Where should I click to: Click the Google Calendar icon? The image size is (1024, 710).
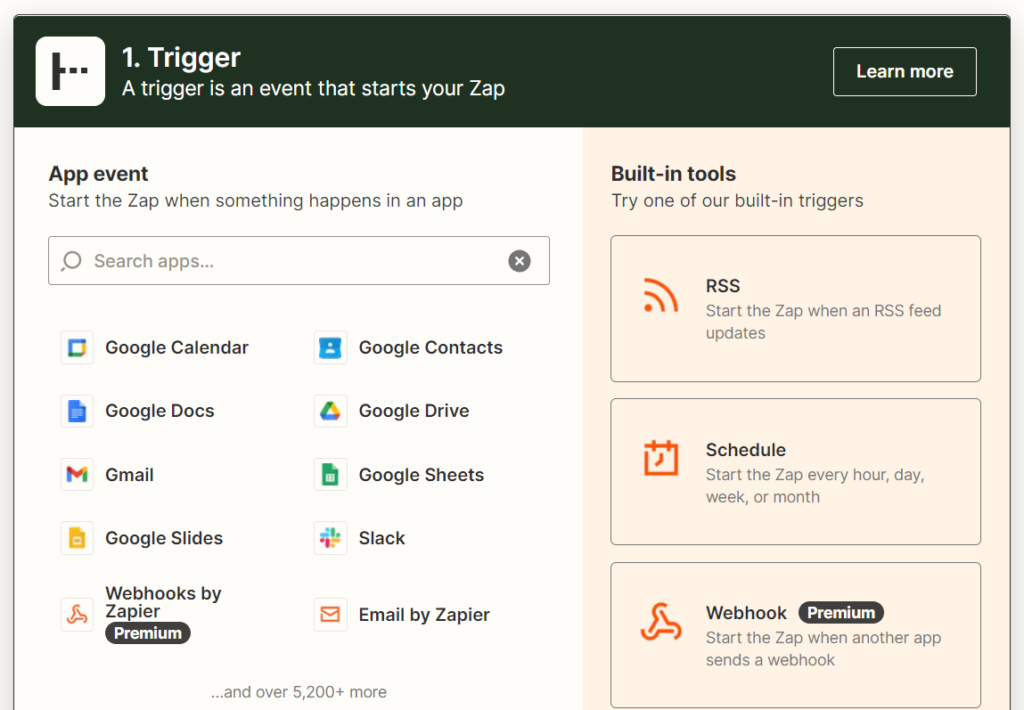point(77,347)
